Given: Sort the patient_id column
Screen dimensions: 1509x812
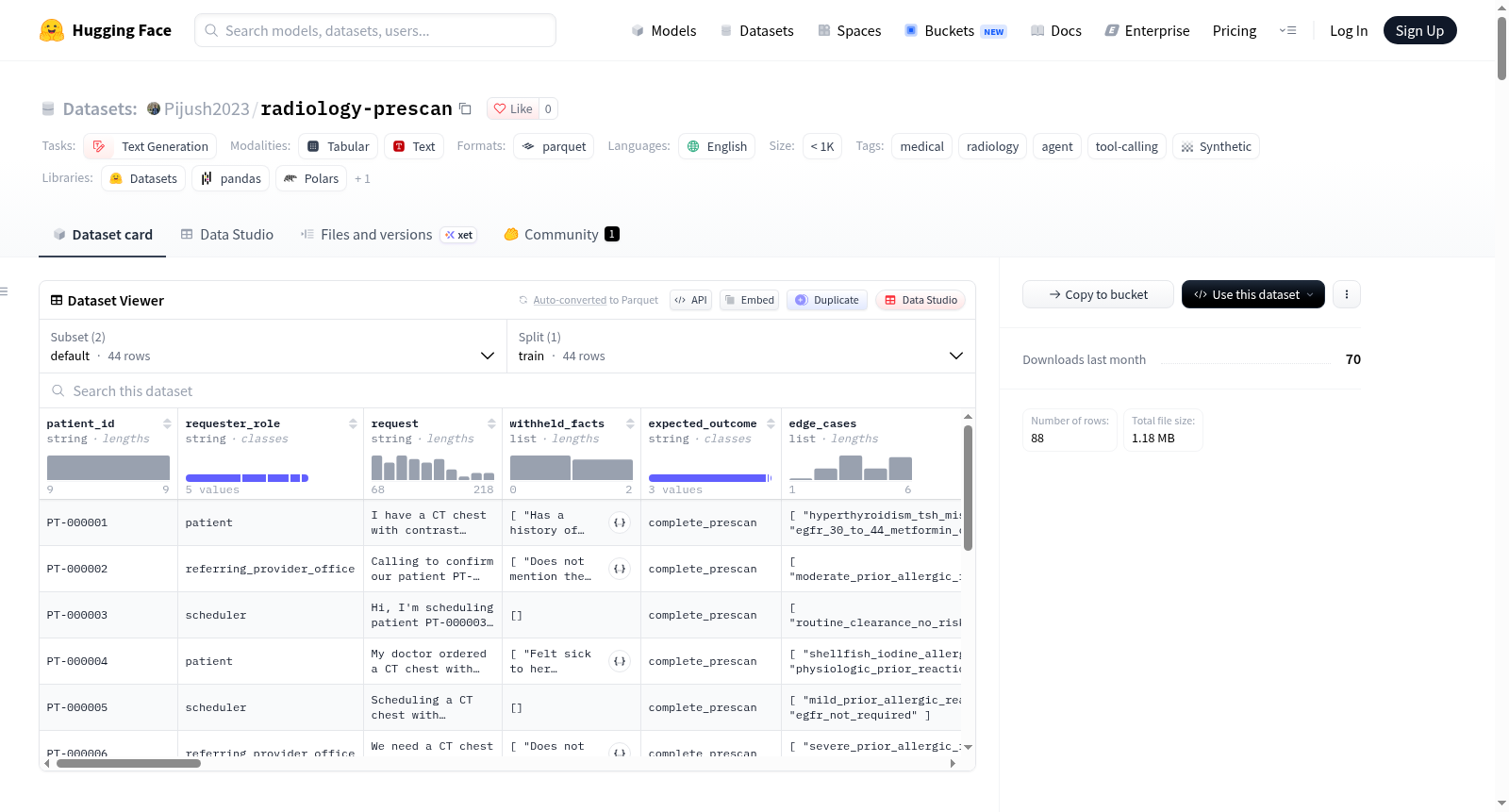Looking at the screenshot, I should pos(167,423).
